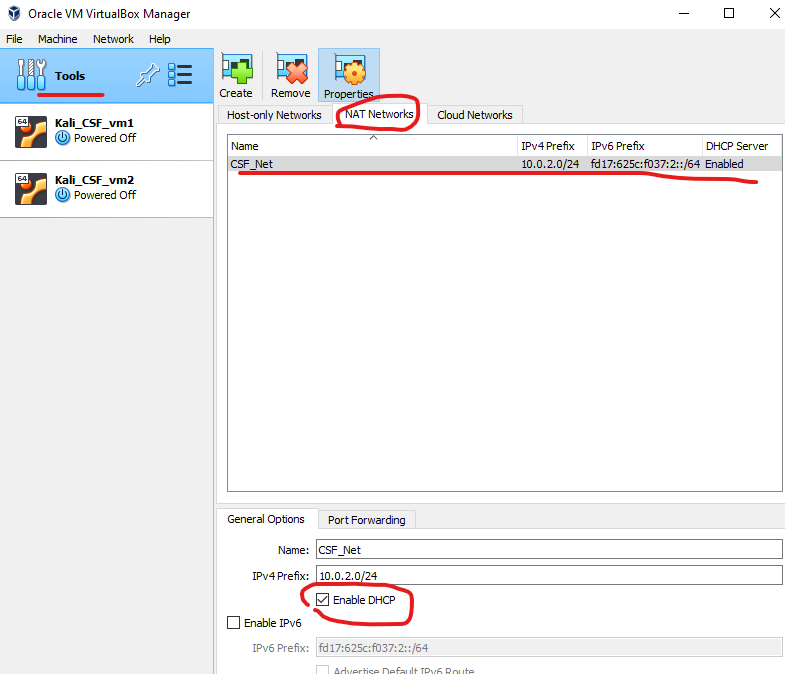785x674 pixels.
Task: Click the Create NAT network icon
Action: click(236, 69)
